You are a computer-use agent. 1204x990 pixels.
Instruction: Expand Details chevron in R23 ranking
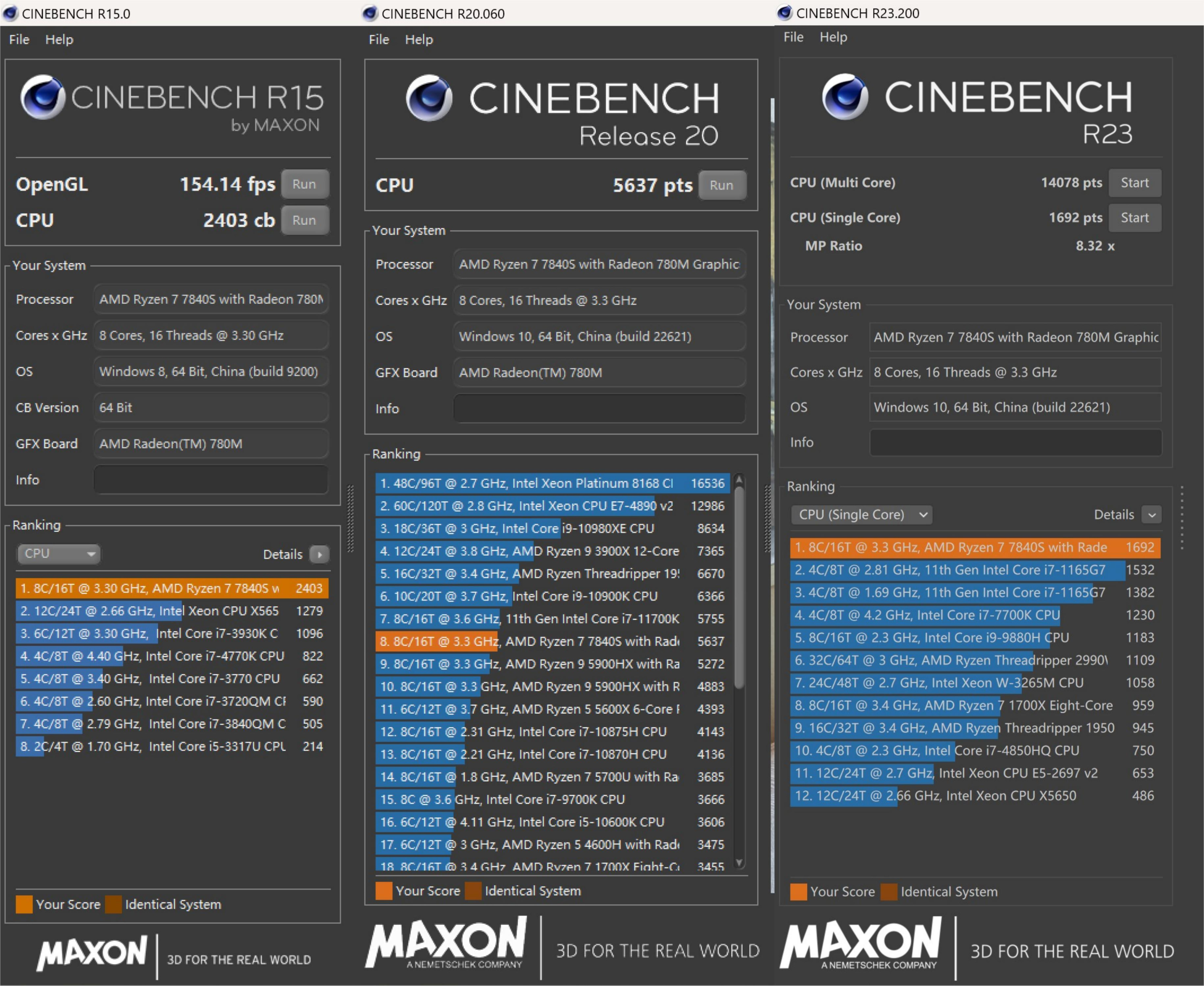click(1151, 515)
